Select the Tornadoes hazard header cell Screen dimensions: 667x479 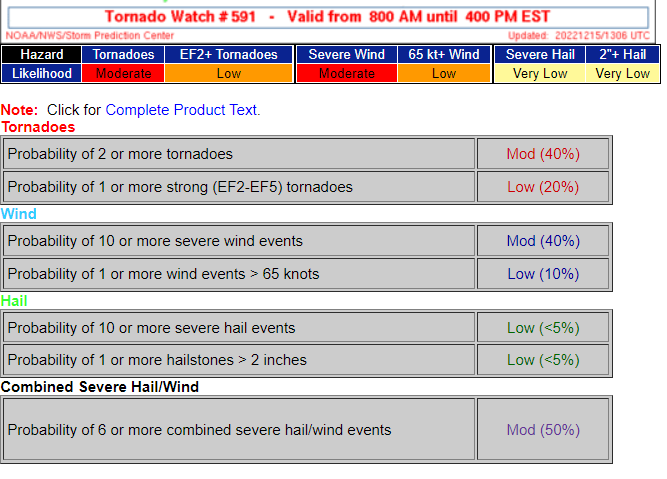pos(123,54)
